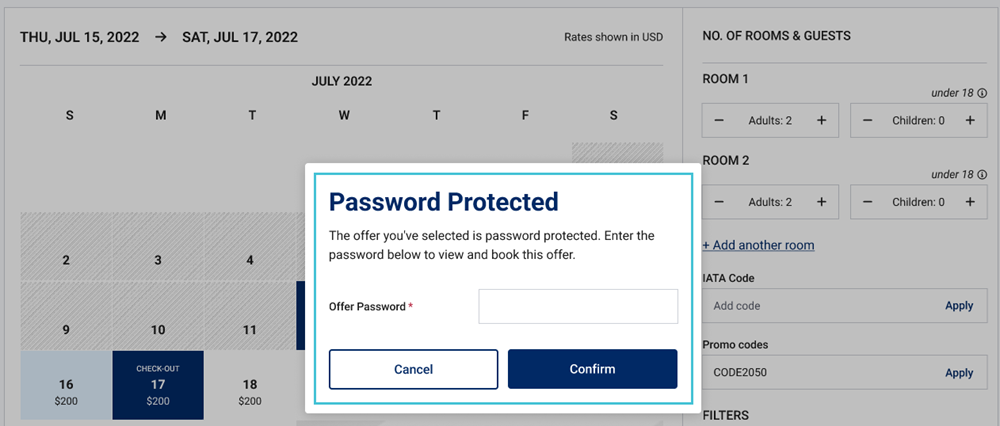The width and height of the screenshot is (1000, 426).
Task: Increase Adults count for Room 2
Action: pyautogui.click(x=821, y=202)
